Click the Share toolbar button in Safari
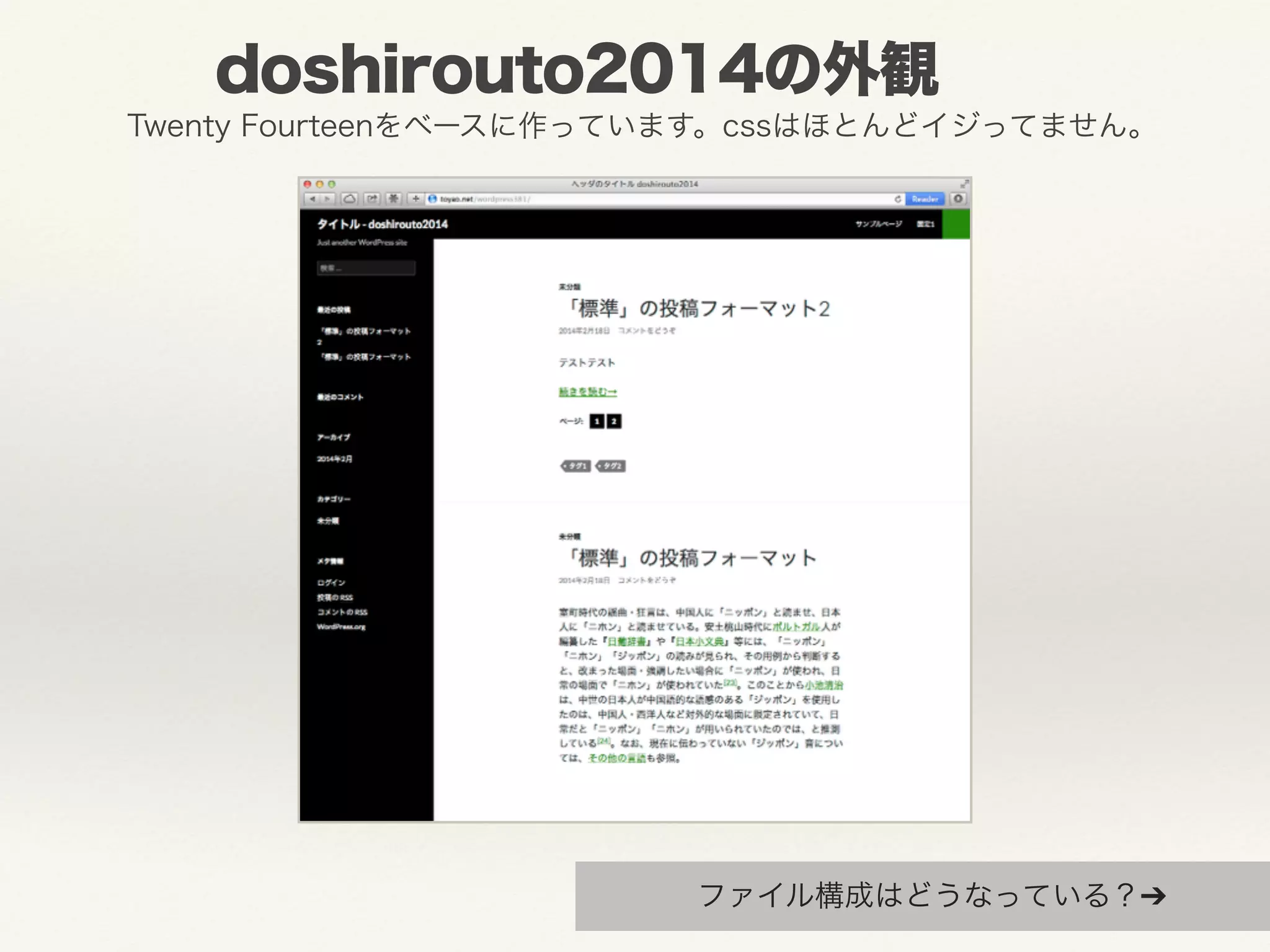 pos(372,199)
